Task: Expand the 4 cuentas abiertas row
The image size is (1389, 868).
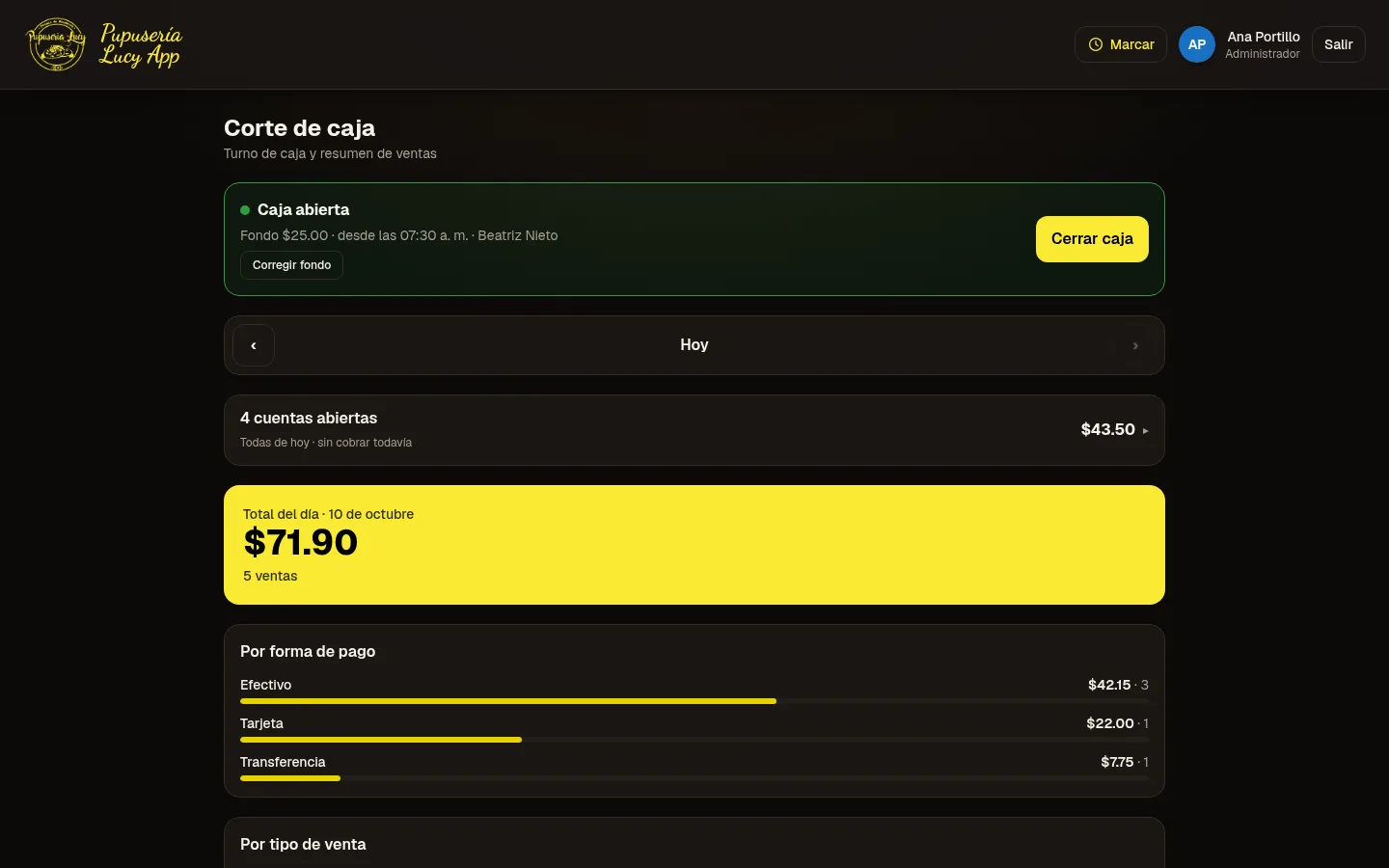Action: (694, 430)
